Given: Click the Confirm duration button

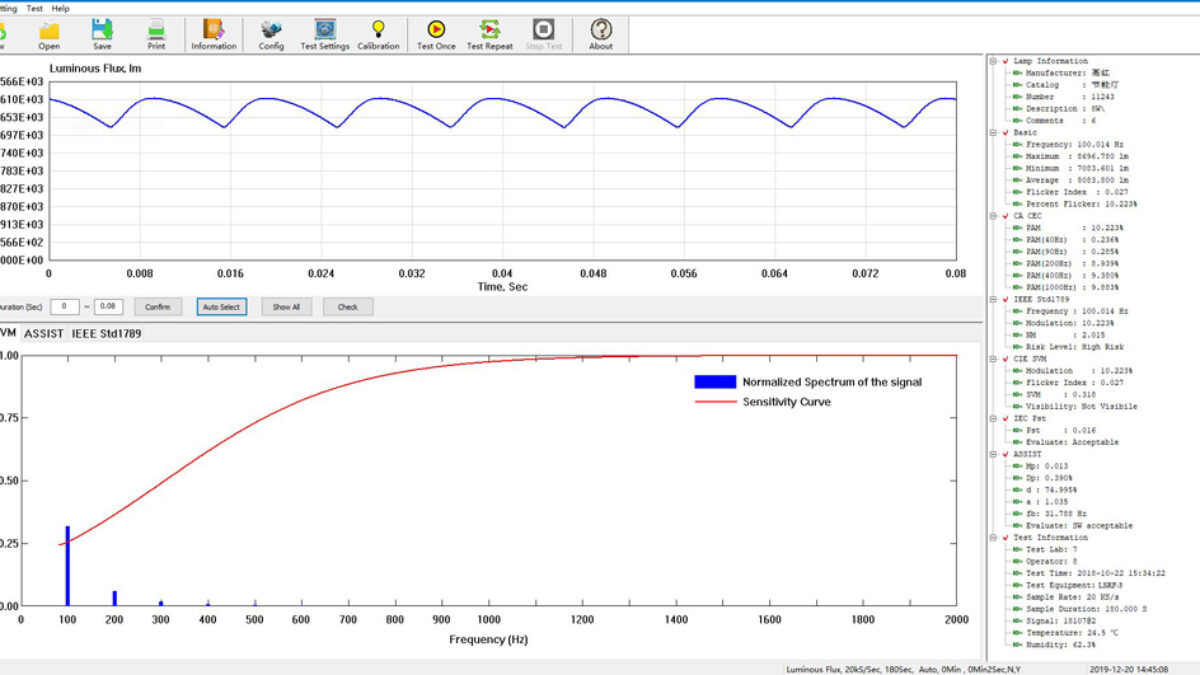Looking at the screenshot, I should tap(158, 307).
